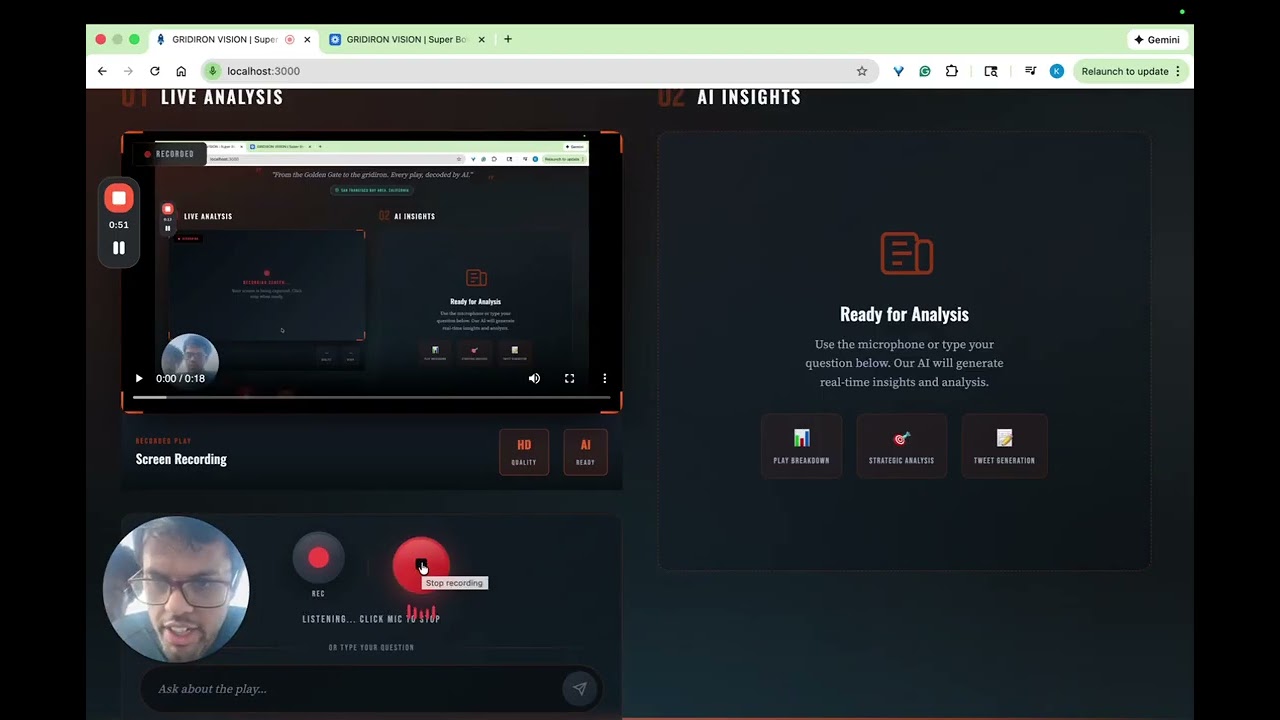Click the 0:00 / 0:18 video time
1280x720 pixels.
[x=180, y=378]
